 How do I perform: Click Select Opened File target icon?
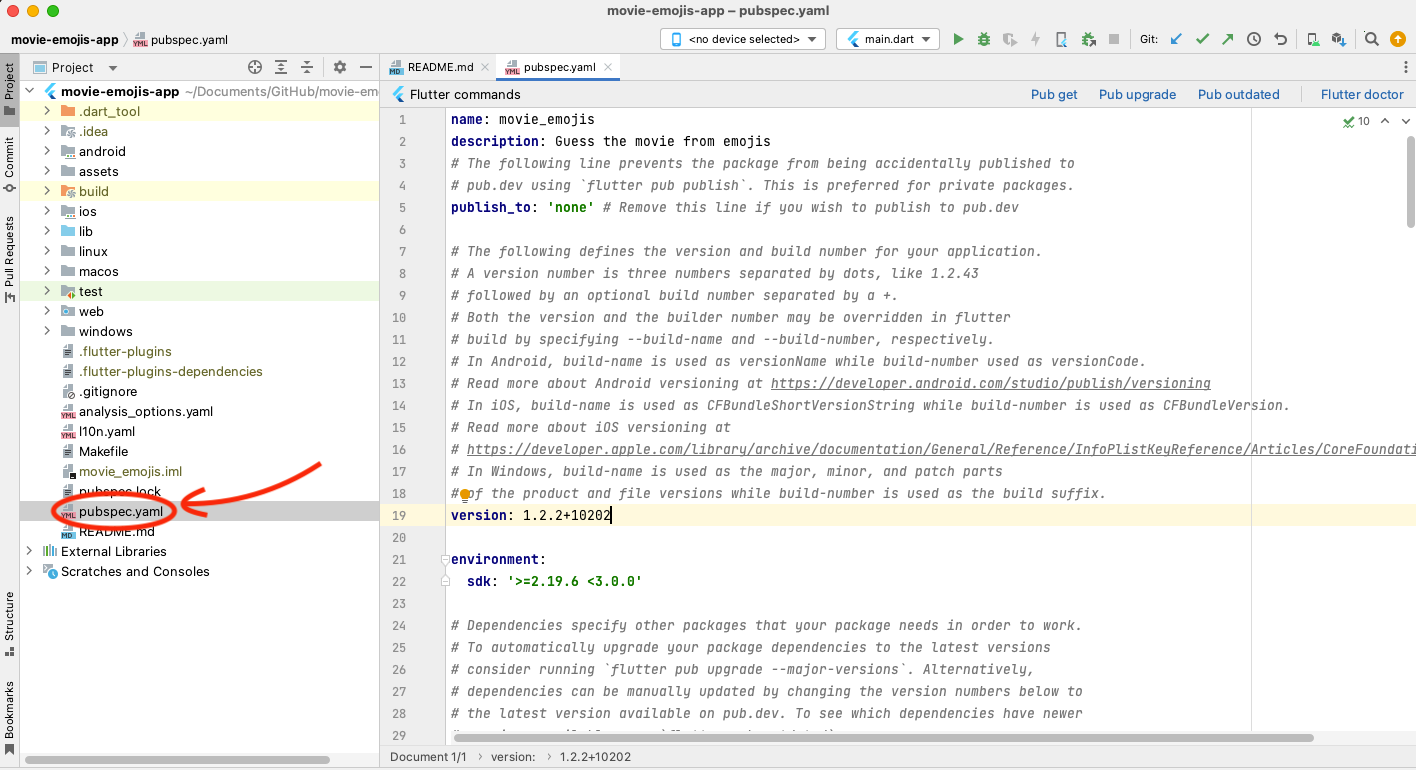click(255, 67)
